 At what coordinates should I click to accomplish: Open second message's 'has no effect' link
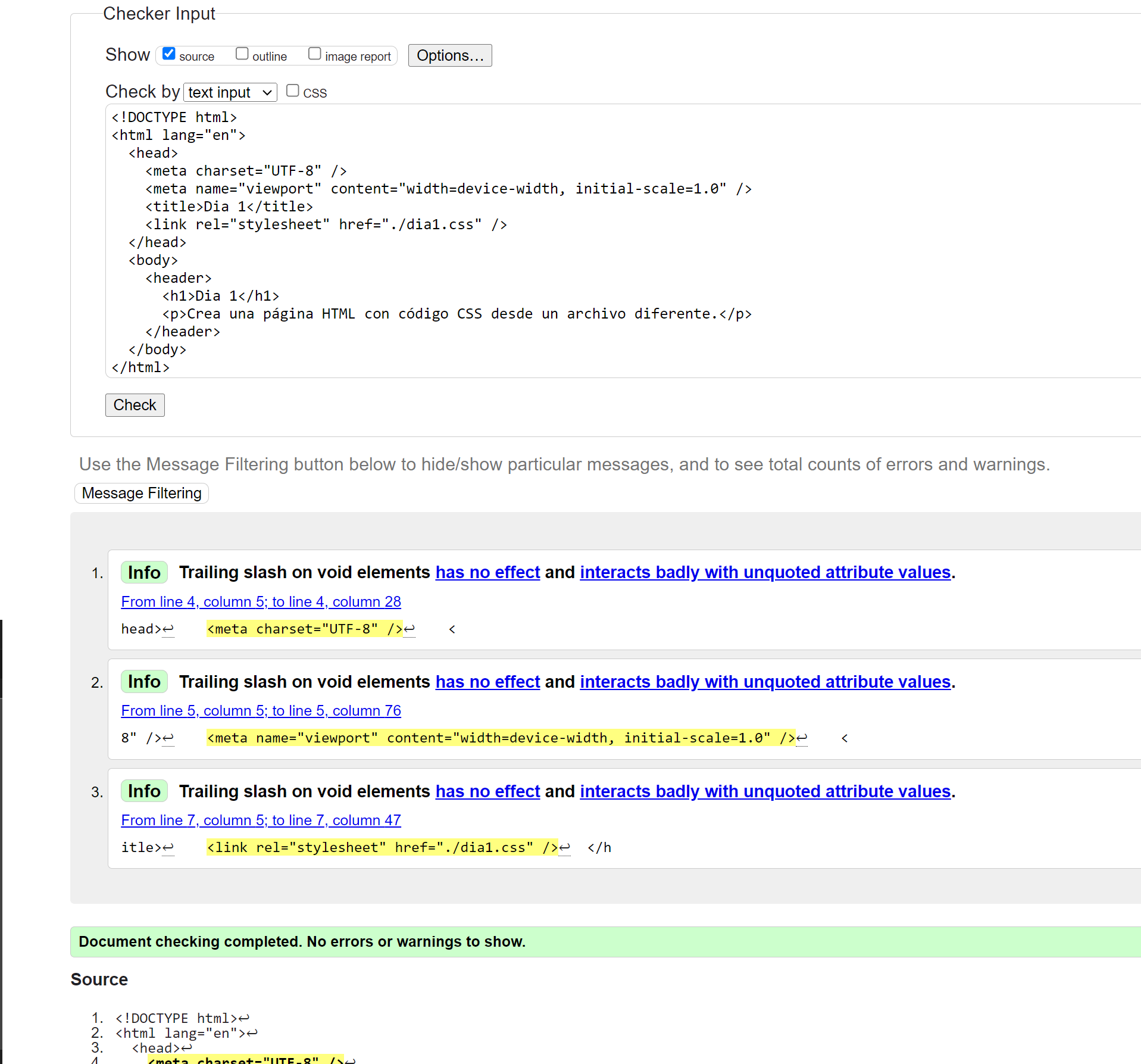(x=487, y=682)
